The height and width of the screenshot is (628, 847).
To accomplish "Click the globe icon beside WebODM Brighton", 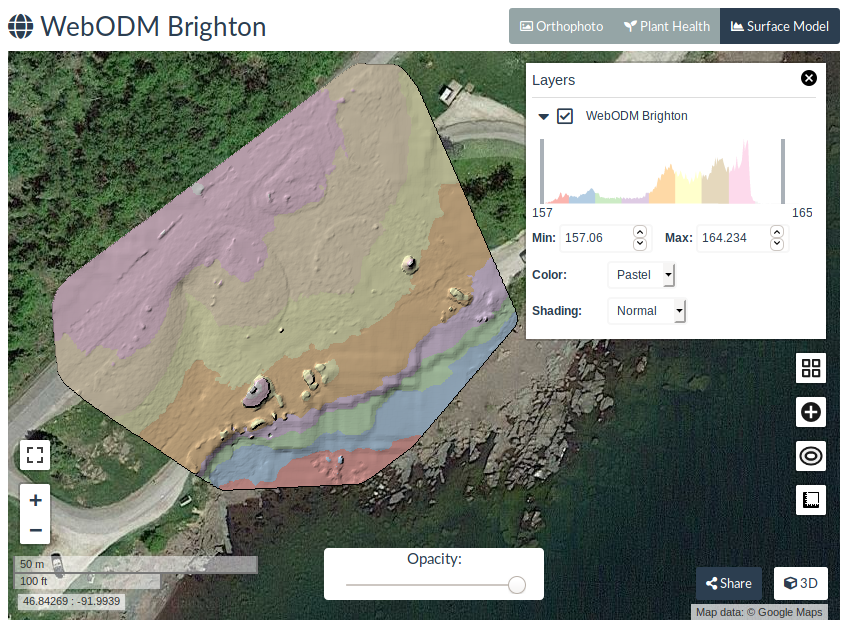I will pos(21,26).
